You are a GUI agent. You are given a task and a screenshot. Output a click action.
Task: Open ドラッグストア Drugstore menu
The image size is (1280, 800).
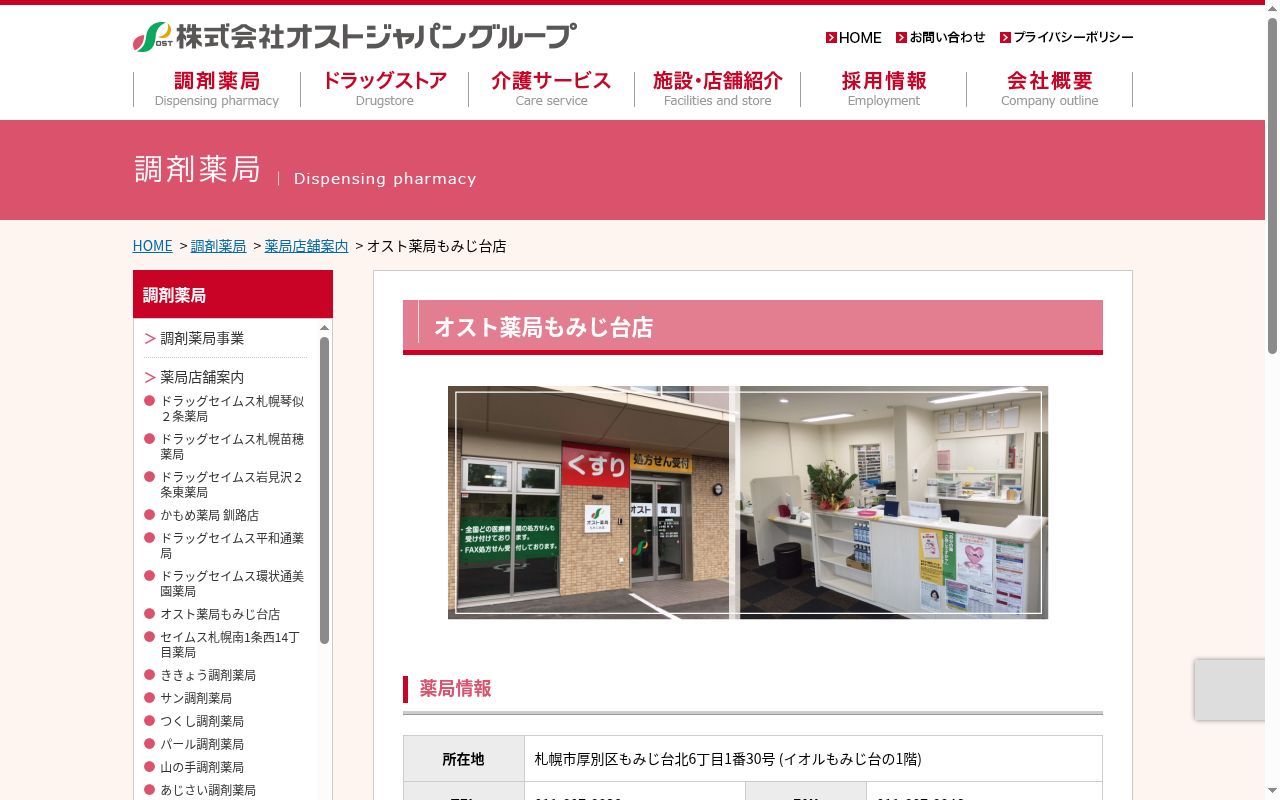tap(384, 89)
